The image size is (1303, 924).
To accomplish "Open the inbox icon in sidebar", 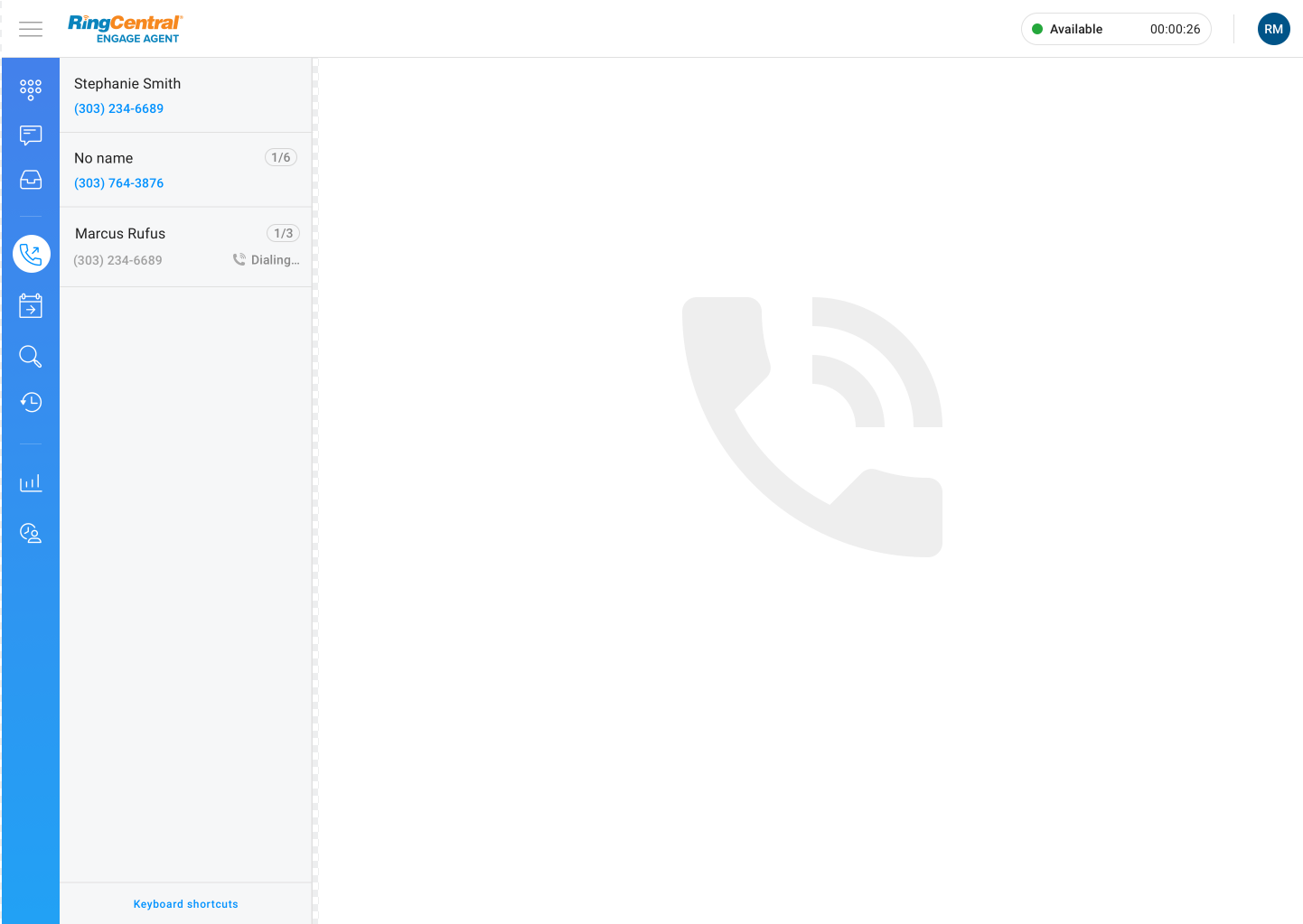I will [x=30, y=180].
